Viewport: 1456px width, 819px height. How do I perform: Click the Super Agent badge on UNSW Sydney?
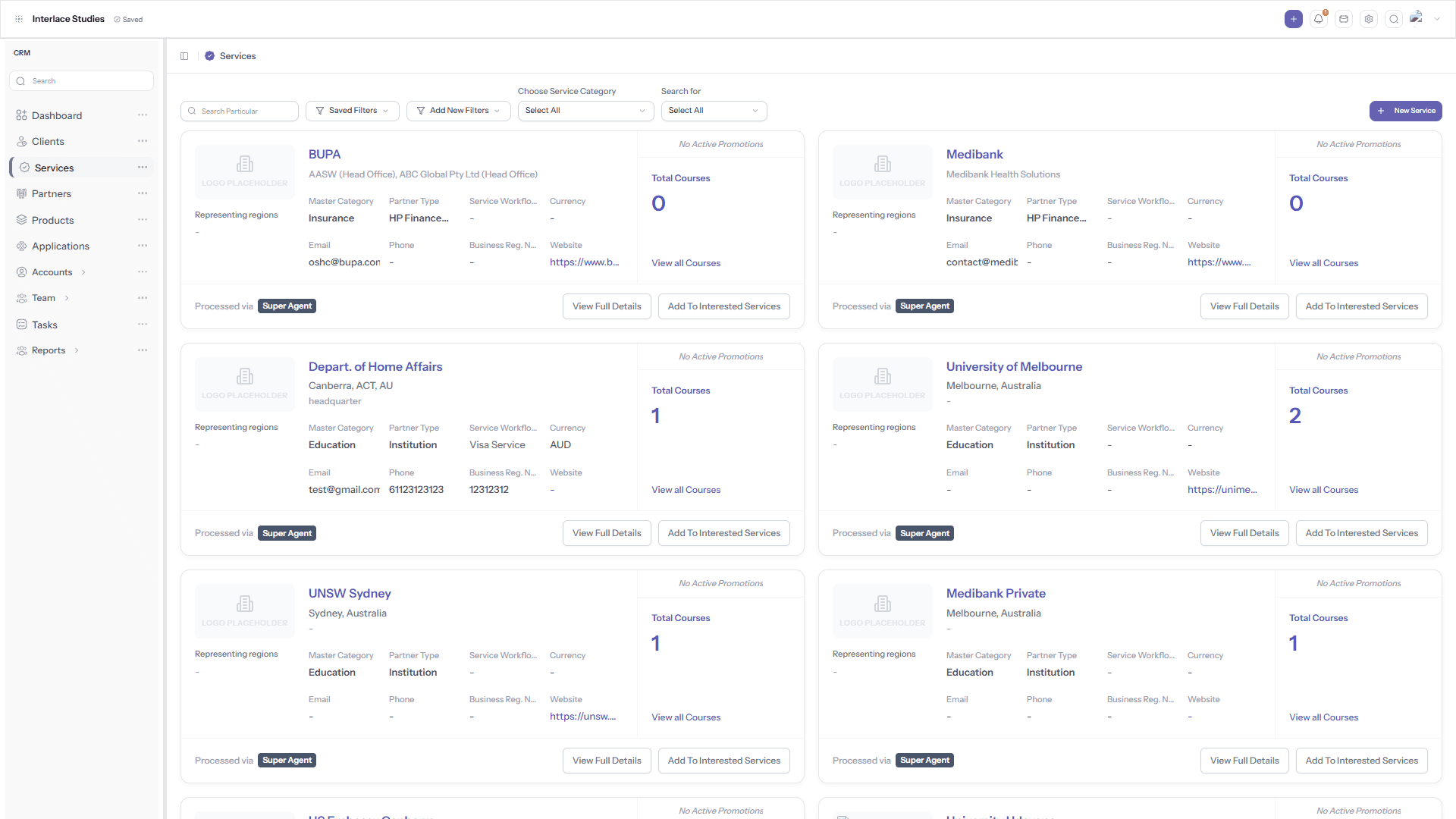(x=287, y=761)
